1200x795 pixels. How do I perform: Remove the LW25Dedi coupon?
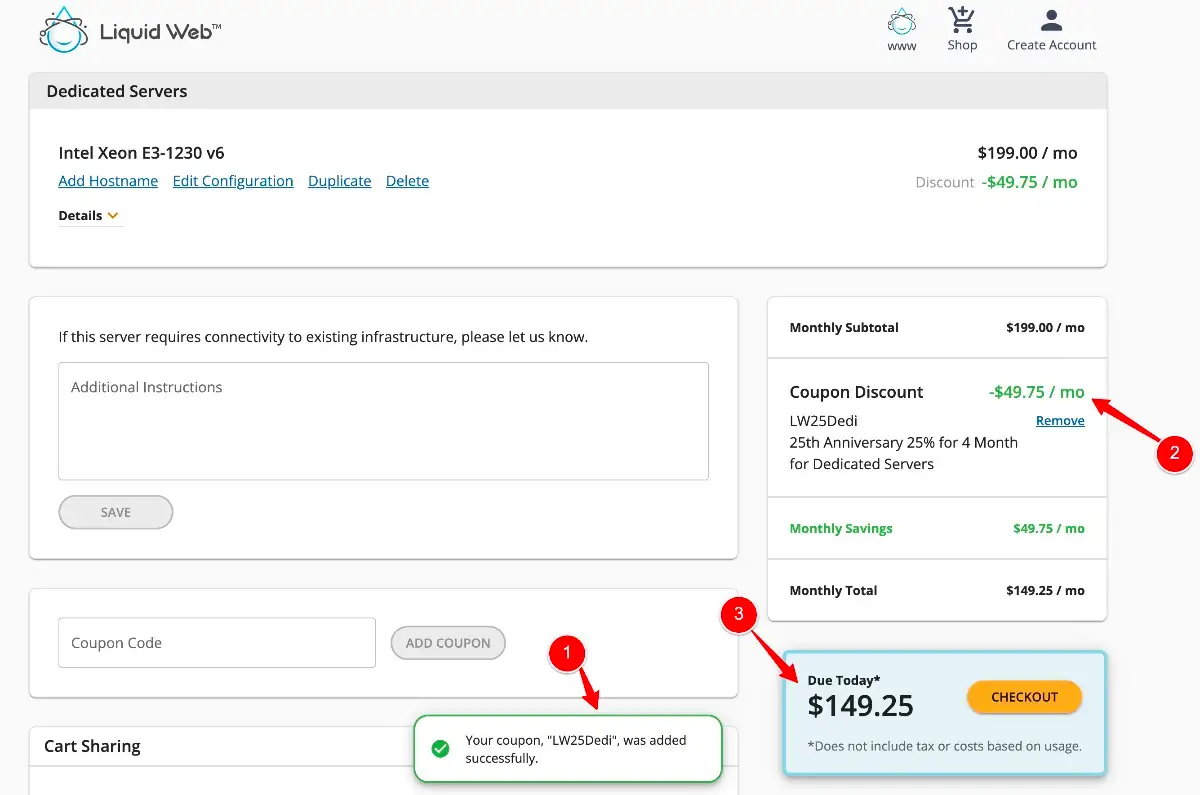coord(1060,421)
